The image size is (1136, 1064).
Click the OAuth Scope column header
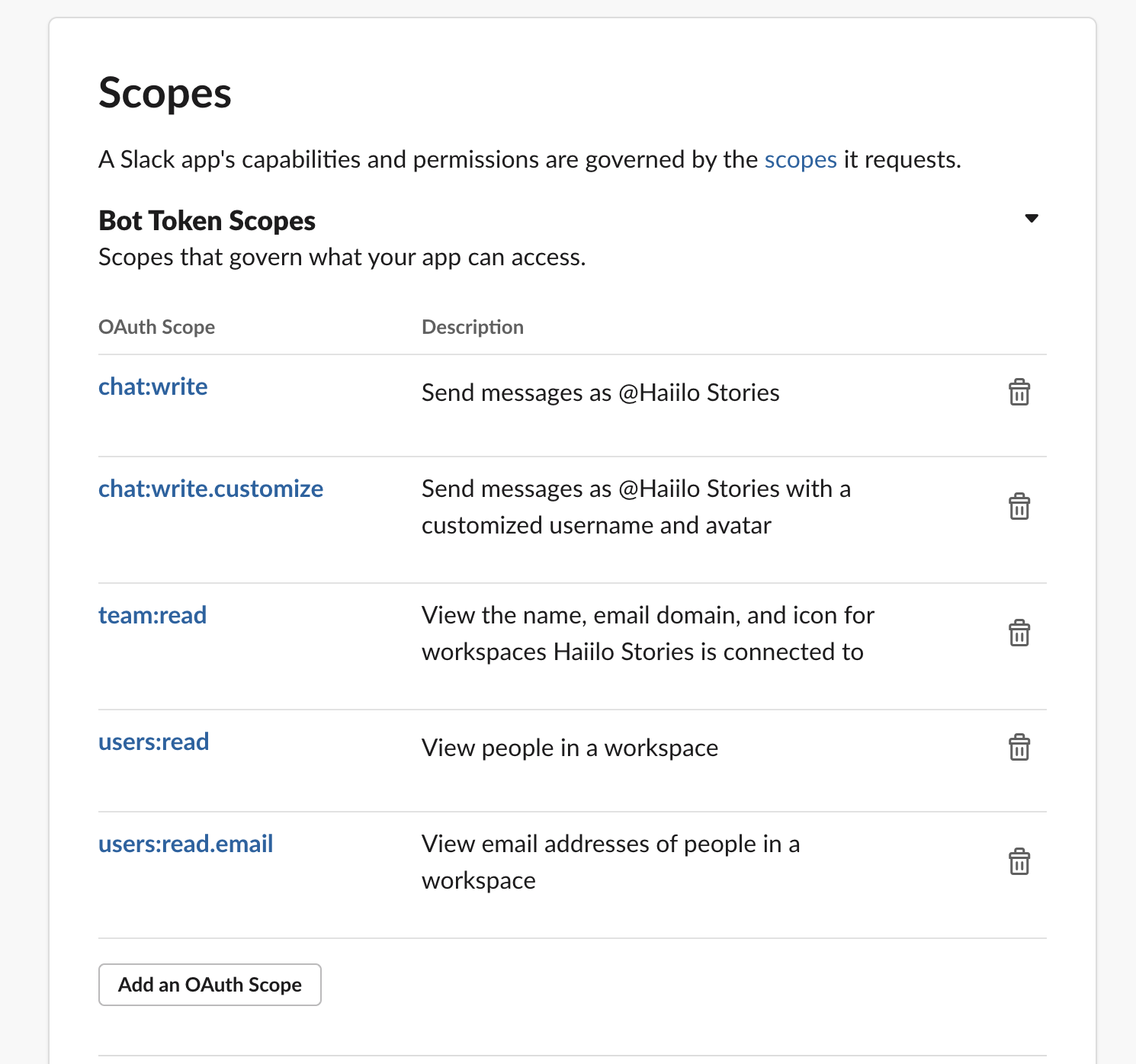coord(156,327)
